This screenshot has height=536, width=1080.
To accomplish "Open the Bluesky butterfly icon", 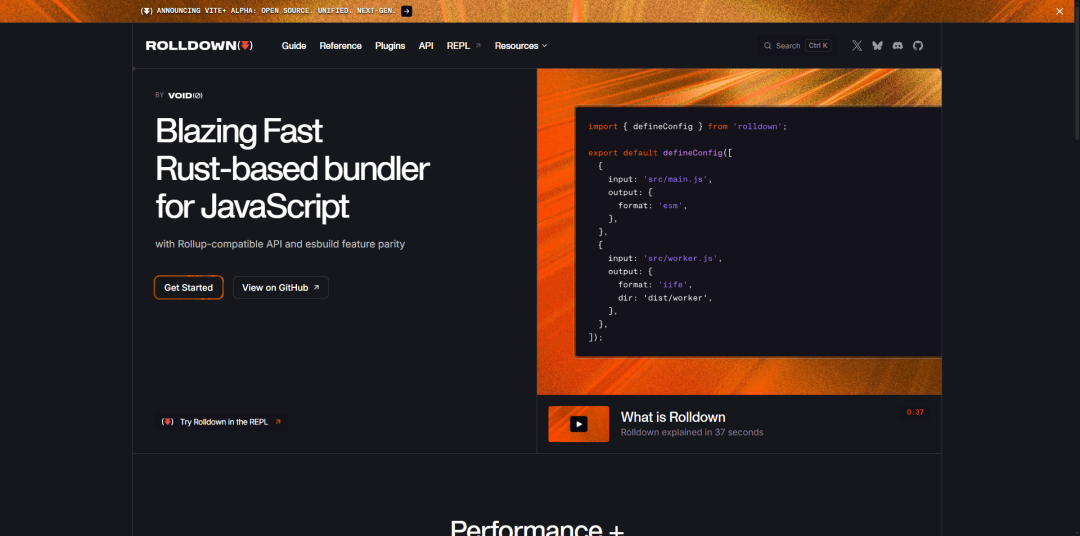I will pyautogui.click(x=877, y=45).
